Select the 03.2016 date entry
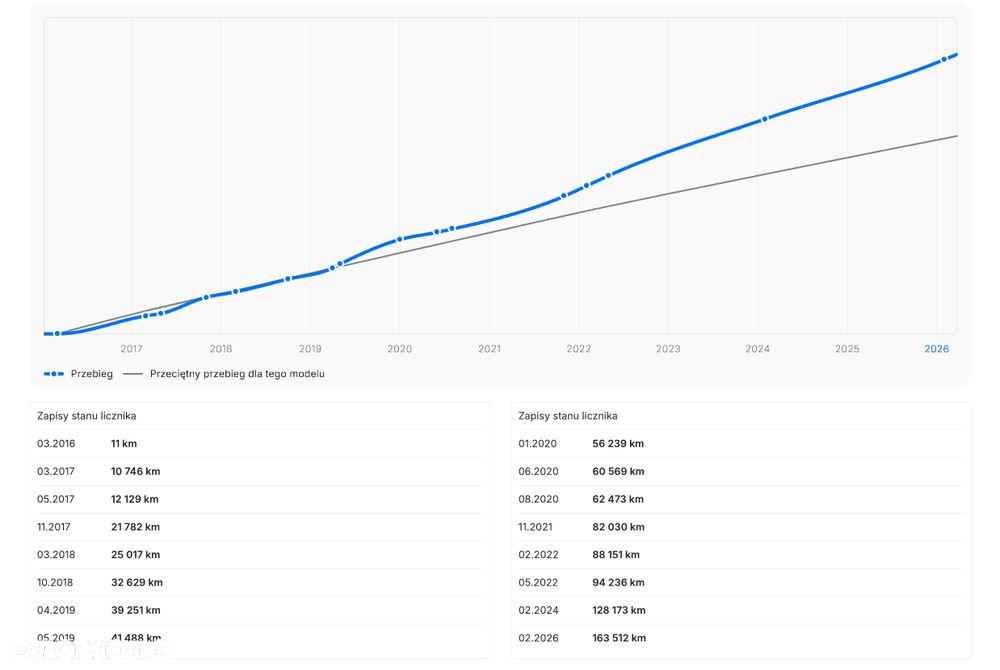 (56, 444)
